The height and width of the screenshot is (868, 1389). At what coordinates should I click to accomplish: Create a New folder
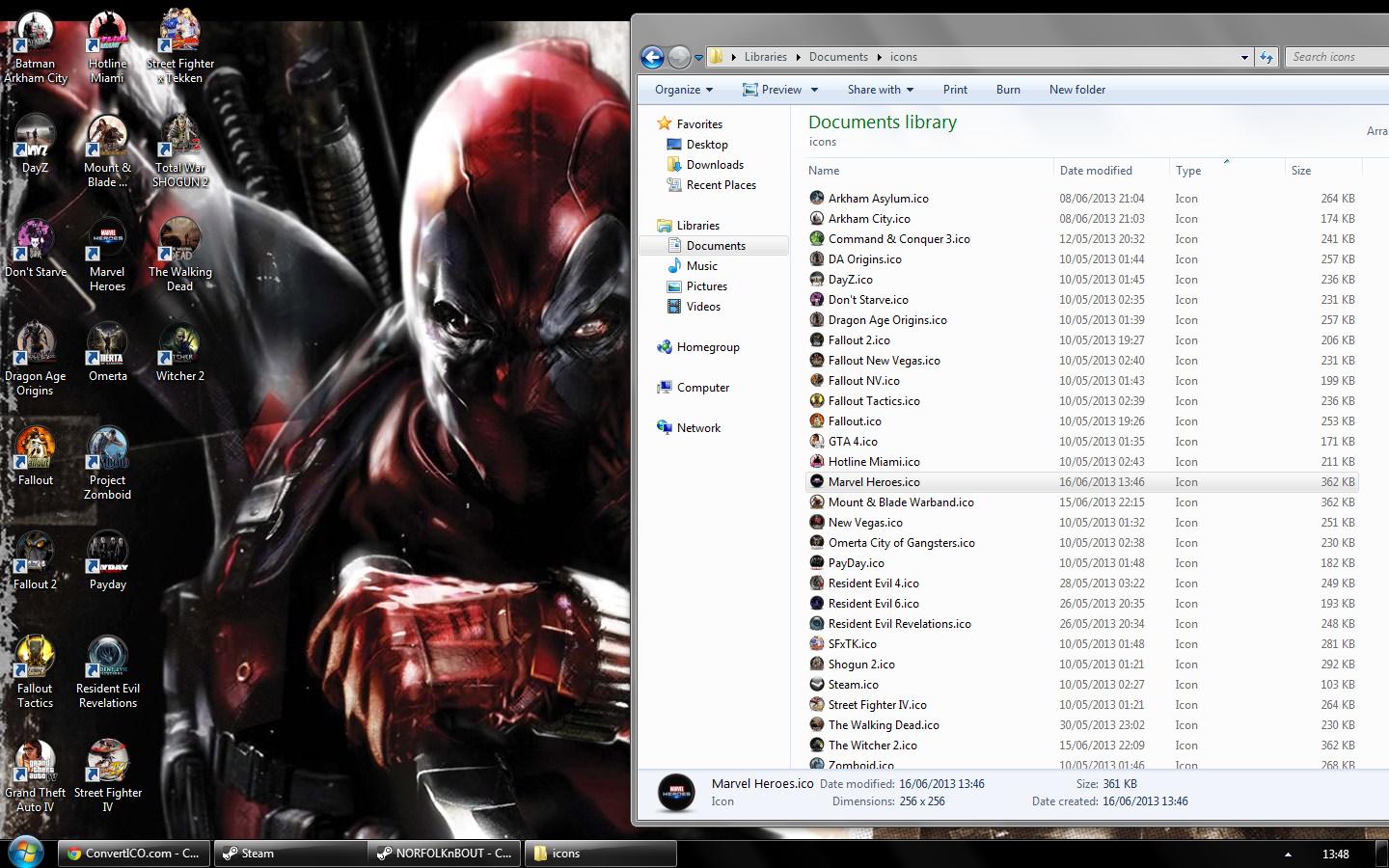pos(1077,90)
